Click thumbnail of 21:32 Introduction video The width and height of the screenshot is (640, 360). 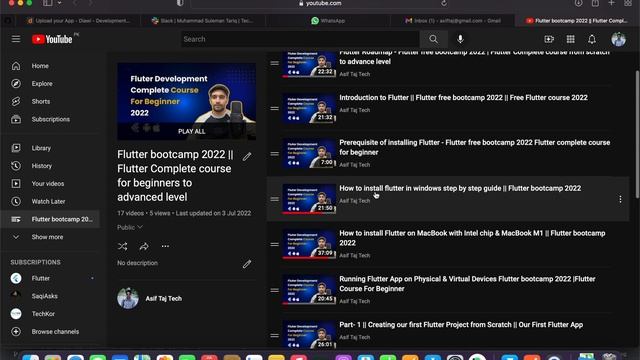click(309, 108)
